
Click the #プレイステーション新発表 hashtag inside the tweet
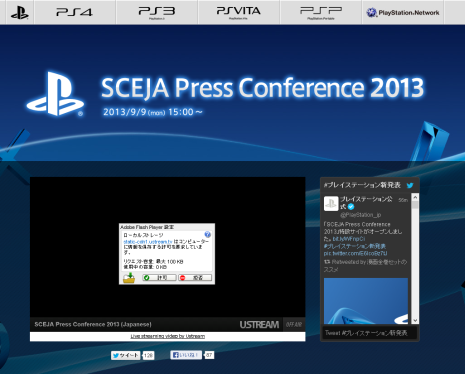point(355,246)
